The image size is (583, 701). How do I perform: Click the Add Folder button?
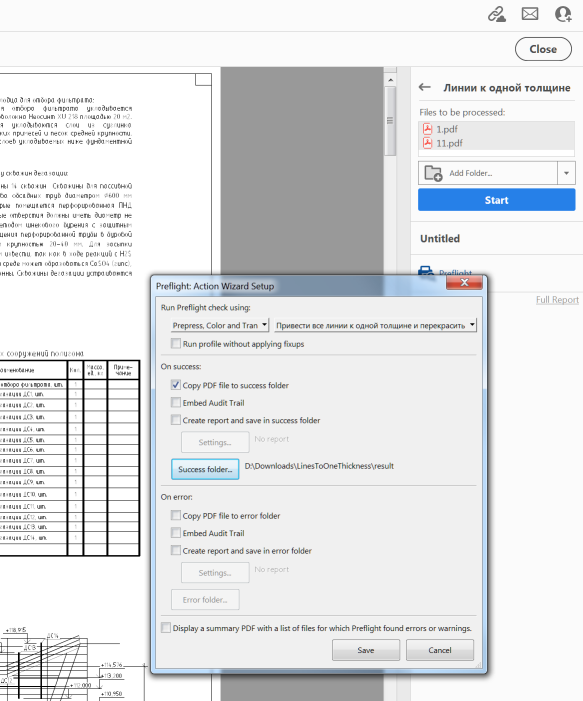click(x=488, y=173)
